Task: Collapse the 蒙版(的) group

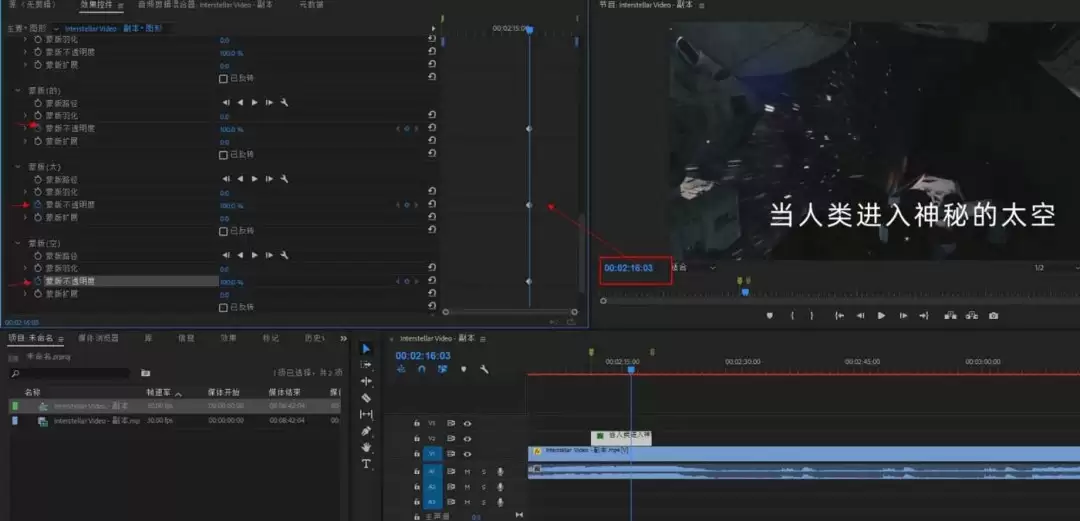Action: click(17, 90)
